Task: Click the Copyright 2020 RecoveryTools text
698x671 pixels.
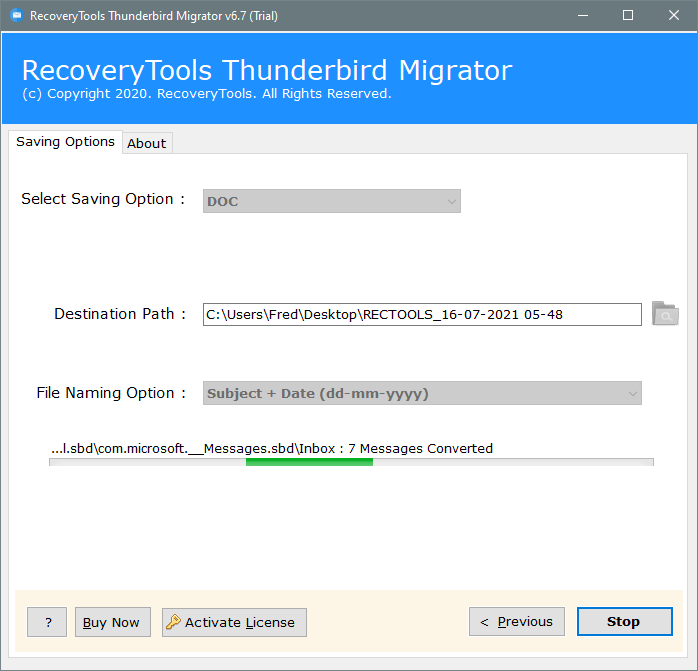Action: coord(207,94)
